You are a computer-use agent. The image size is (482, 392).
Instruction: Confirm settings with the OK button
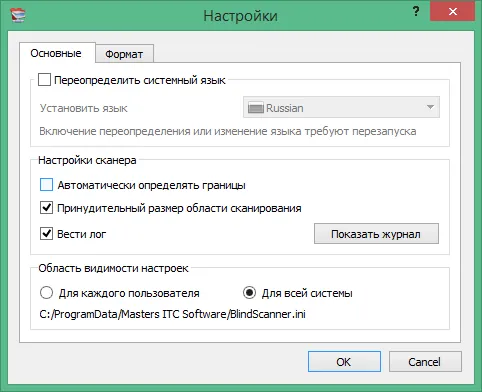344,362
